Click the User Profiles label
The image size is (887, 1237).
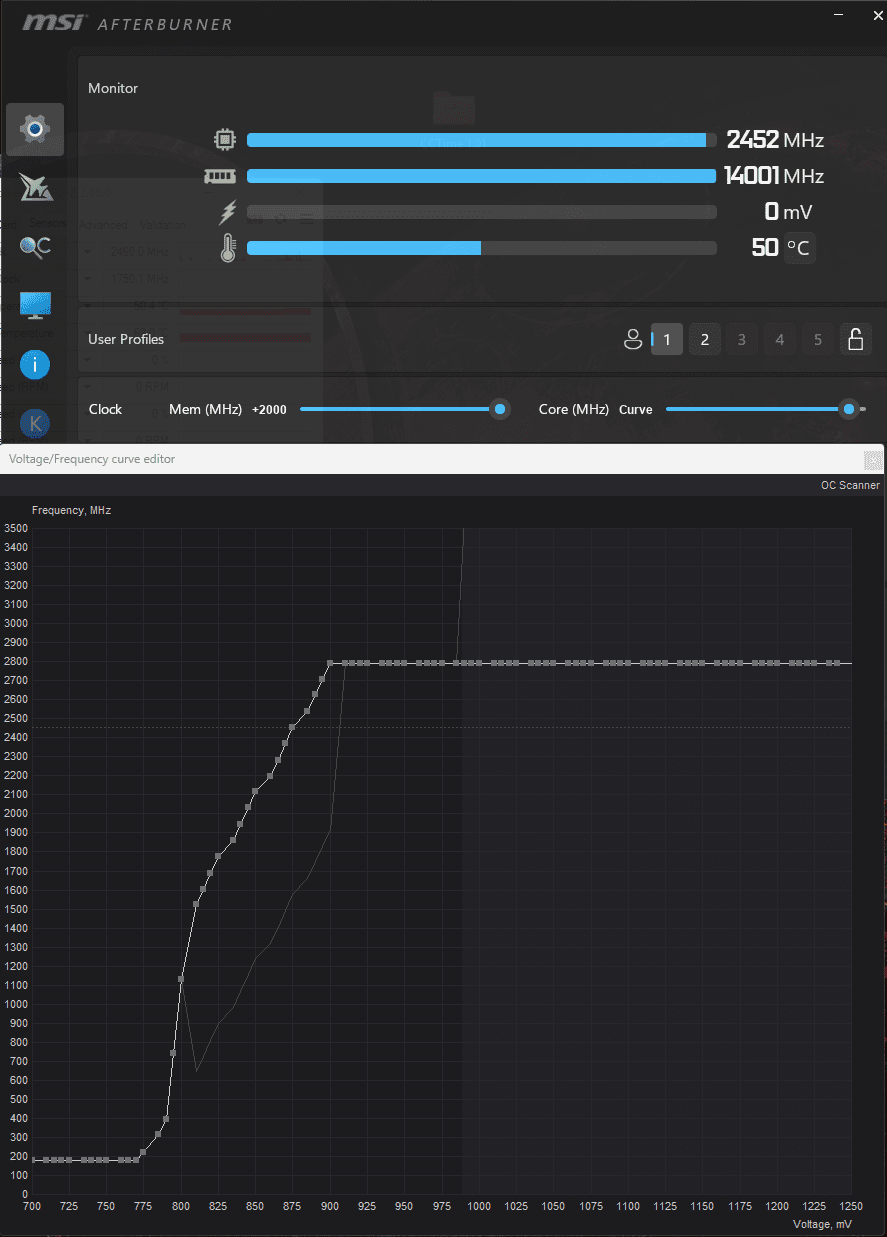tap(126, 339)
